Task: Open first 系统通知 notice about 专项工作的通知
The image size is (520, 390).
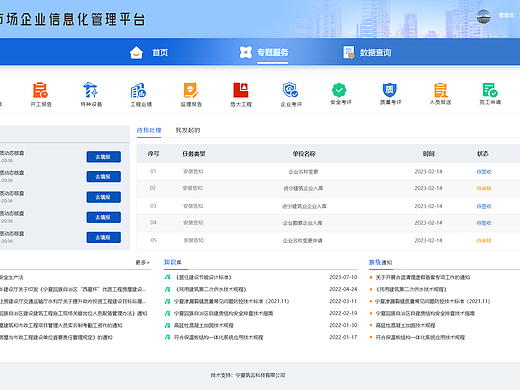Action: point(423,277)
